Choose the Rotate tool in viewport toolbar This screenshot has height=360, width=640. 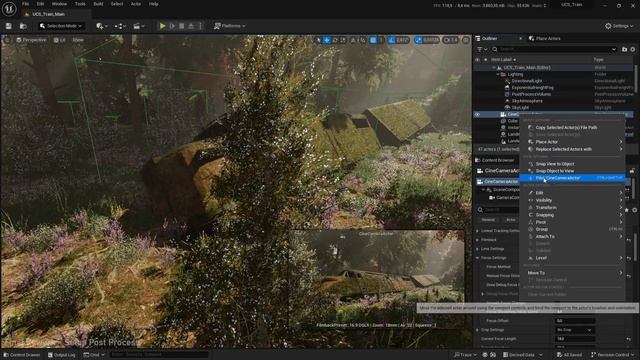pyautogui.click(x=335, y=40)
